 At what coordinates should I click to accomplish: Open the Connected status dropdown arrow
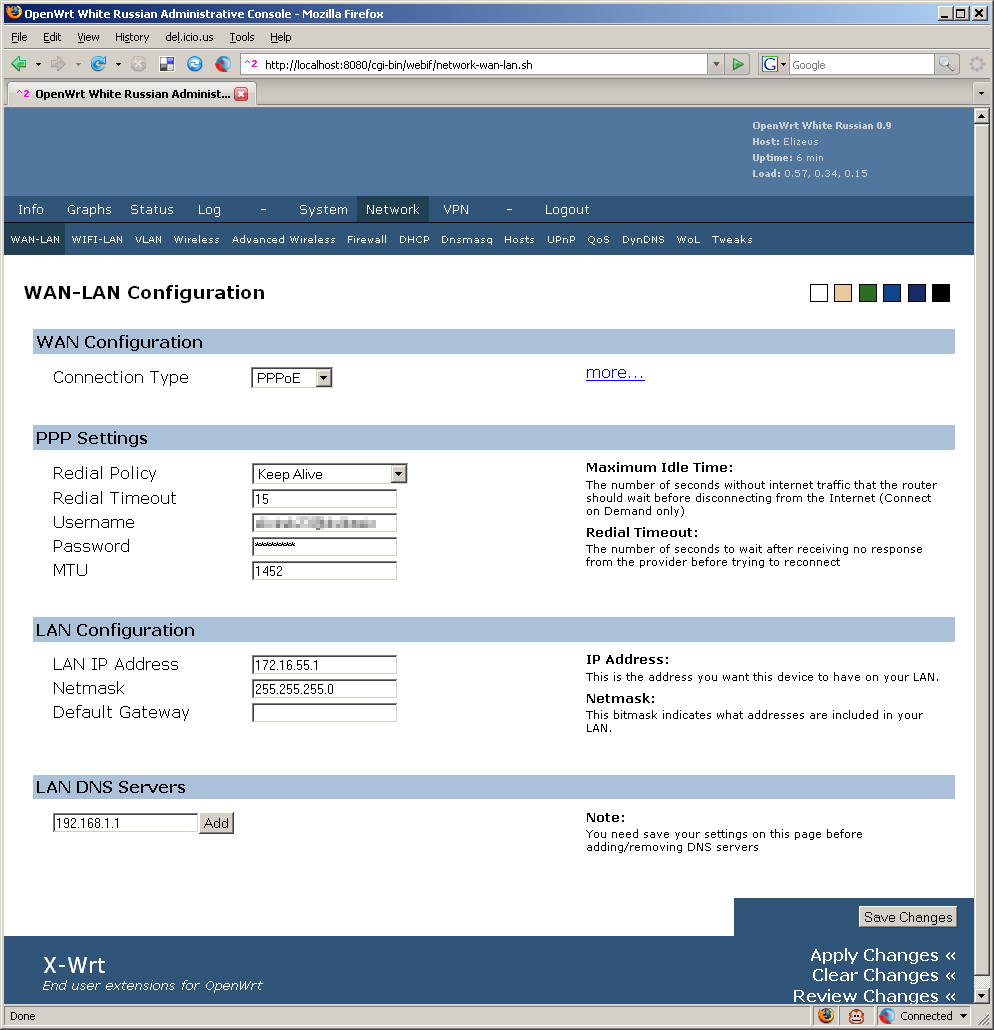coord(964,1016)
